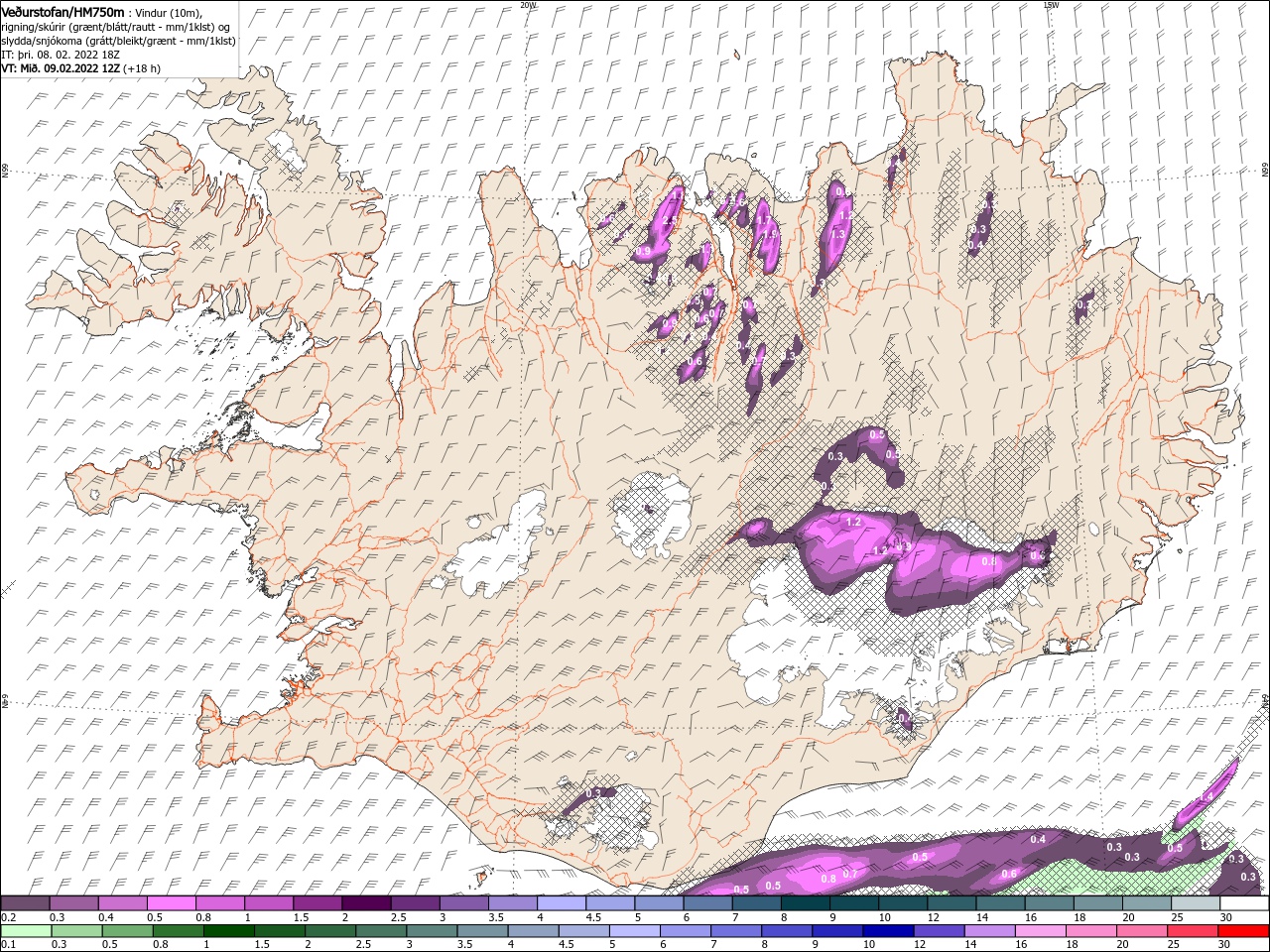Pick snow legend swatch between 8 and 9
The width and height of the screenshot is (1270, 952).
(807, 903)
